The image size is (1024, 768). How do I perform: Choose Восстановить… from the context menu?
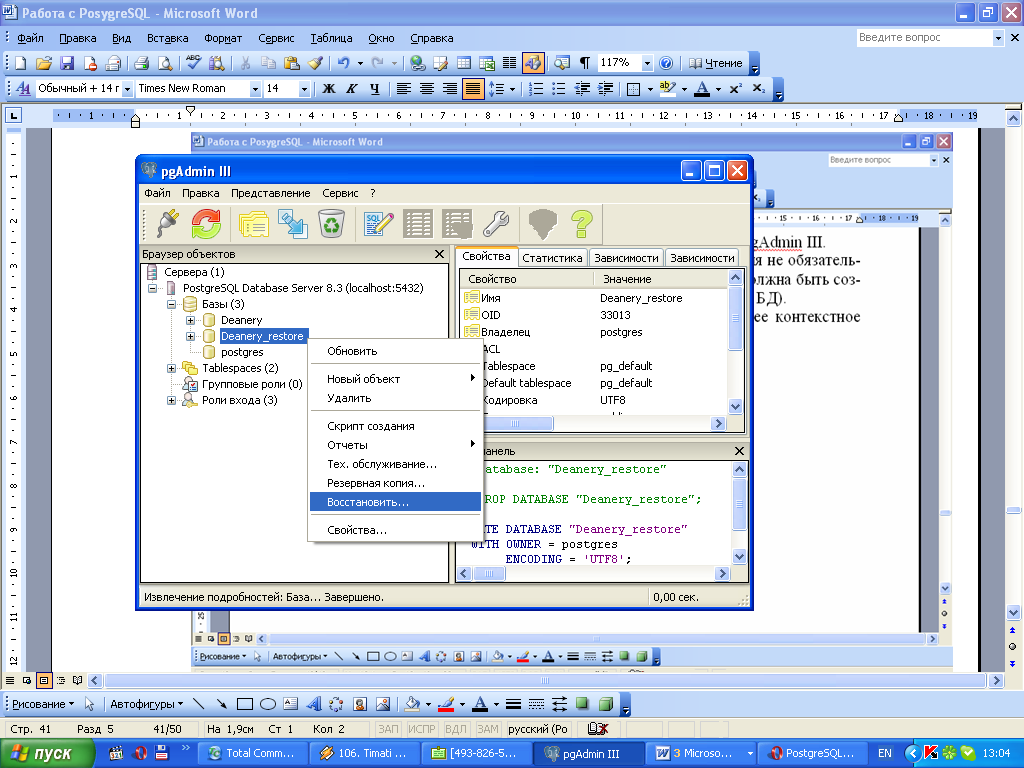click(x=395, y=502)
